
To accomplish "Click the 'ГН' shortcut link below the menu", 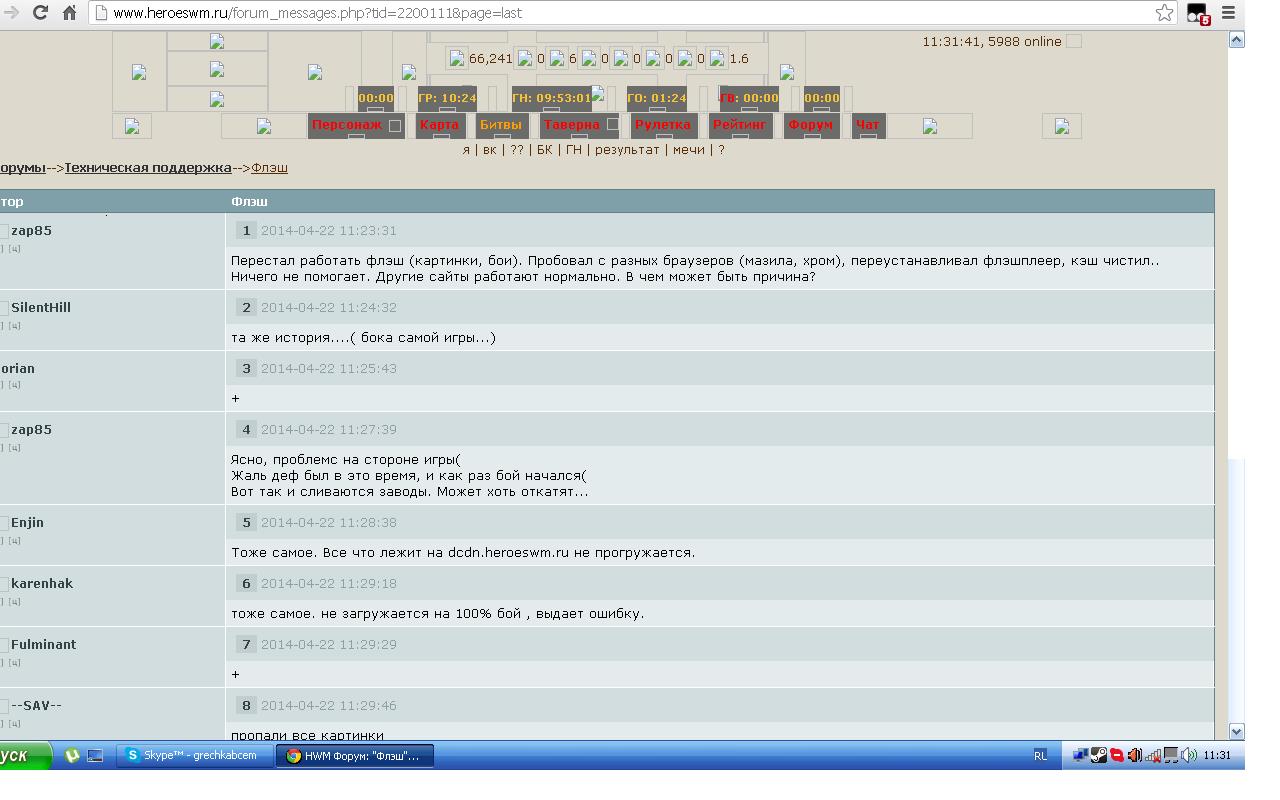I will (x=573, y=150).
